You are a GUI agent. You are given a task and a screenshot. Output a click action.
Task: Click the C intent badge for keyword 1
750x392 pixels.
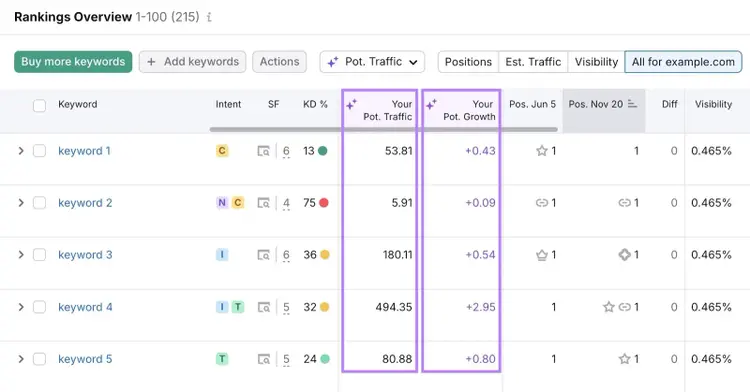coord(222,151)
